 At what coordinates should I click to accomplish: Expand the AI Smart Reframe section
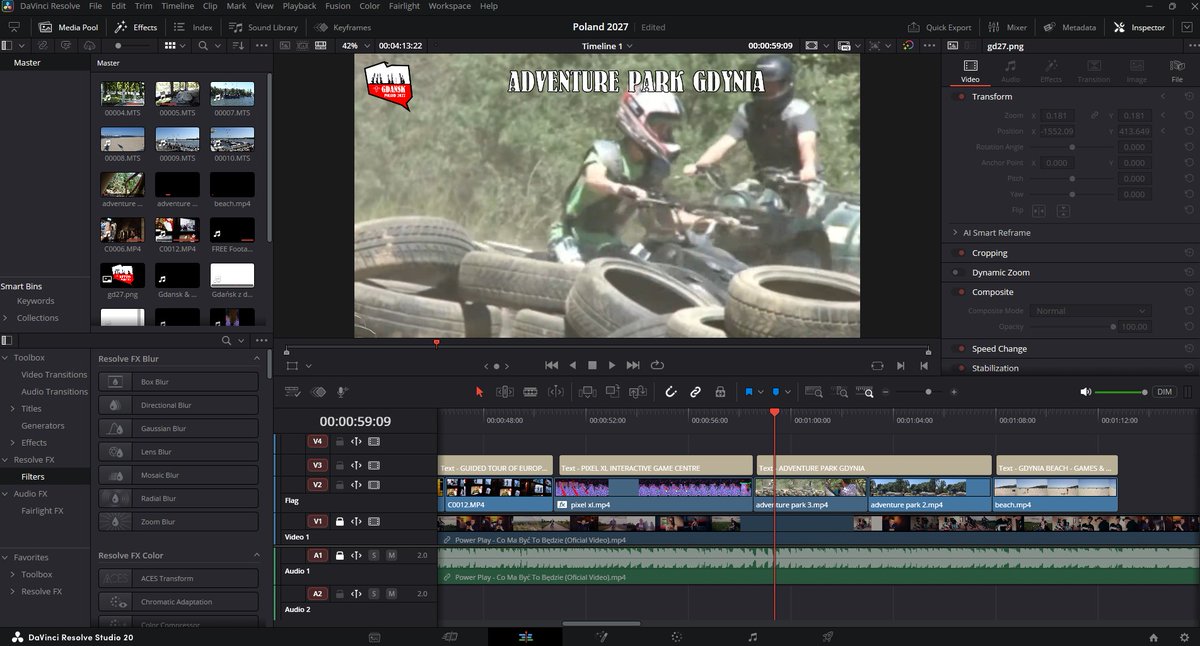click(x=955, y=232)
